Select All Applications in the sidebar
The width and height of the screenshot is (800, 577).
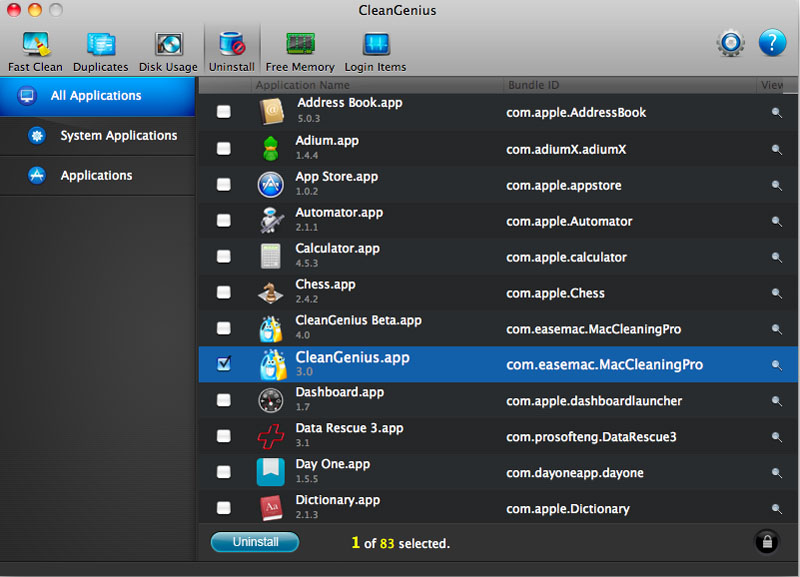pos(97,96)
